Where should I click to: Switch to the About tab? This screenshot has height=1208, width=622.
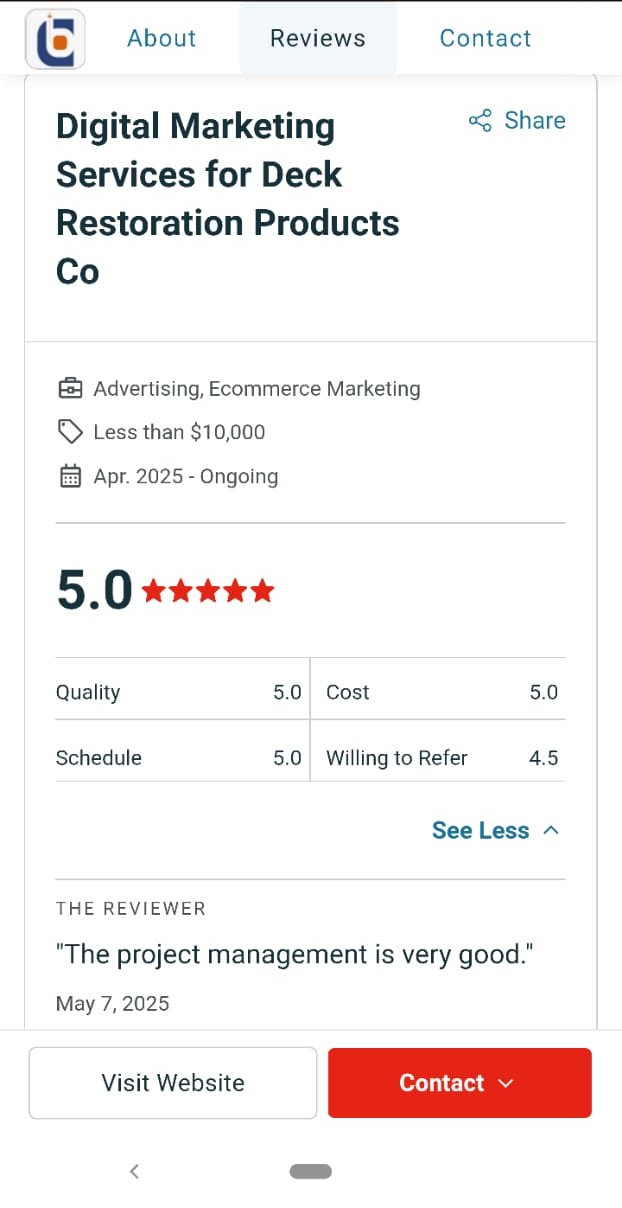(x=162, y=39)
